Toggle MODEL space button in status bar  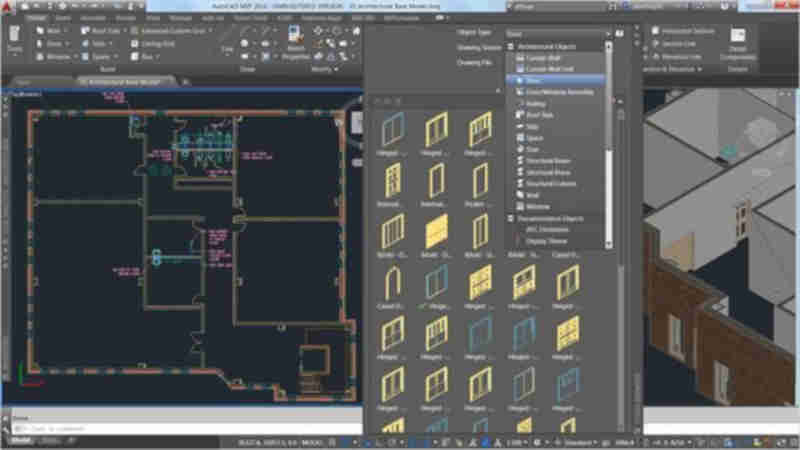pyautogui.click(x=311, y=443)
